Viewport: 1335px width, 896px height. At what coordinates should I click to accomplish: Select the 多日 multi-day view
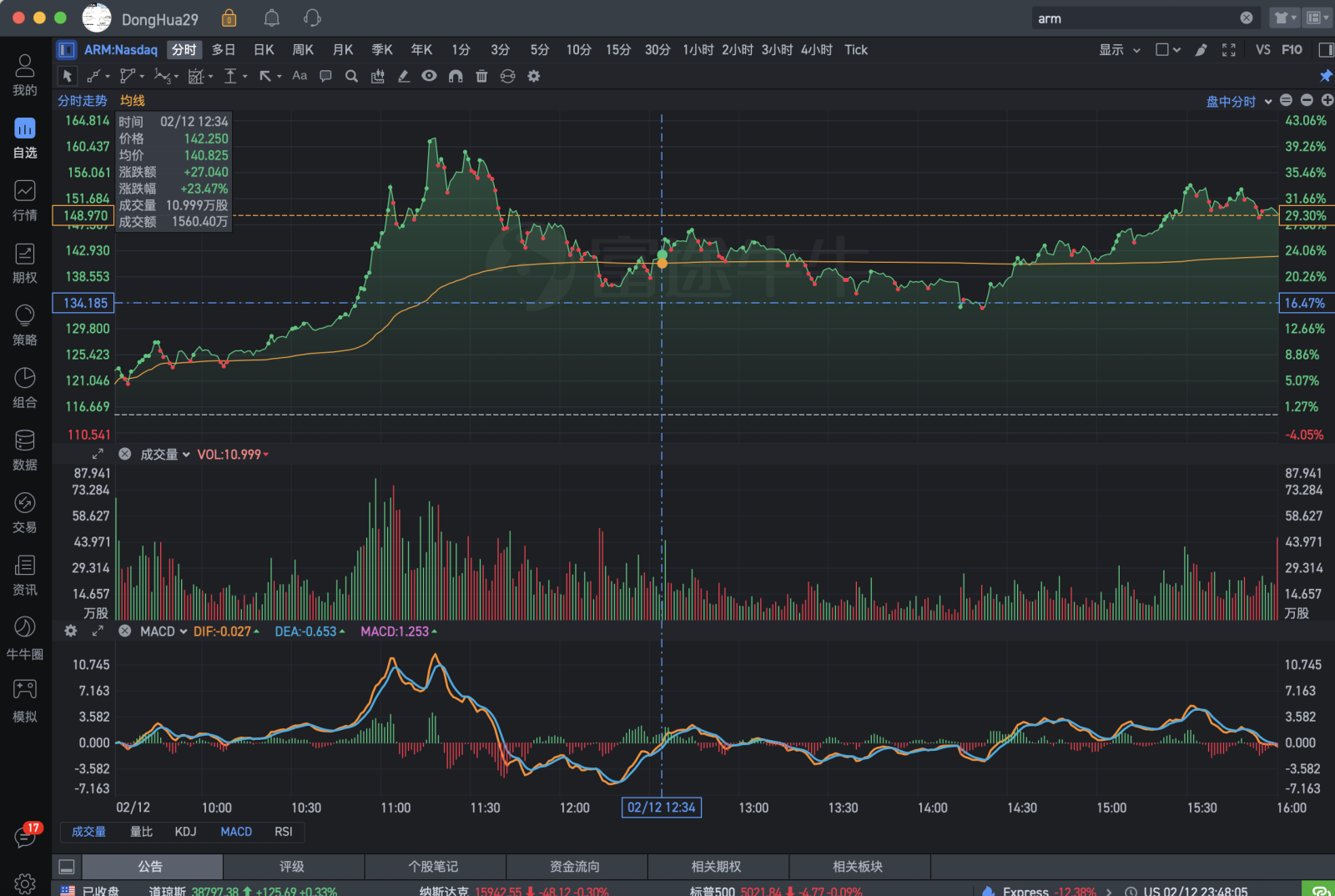click(224, 50)
